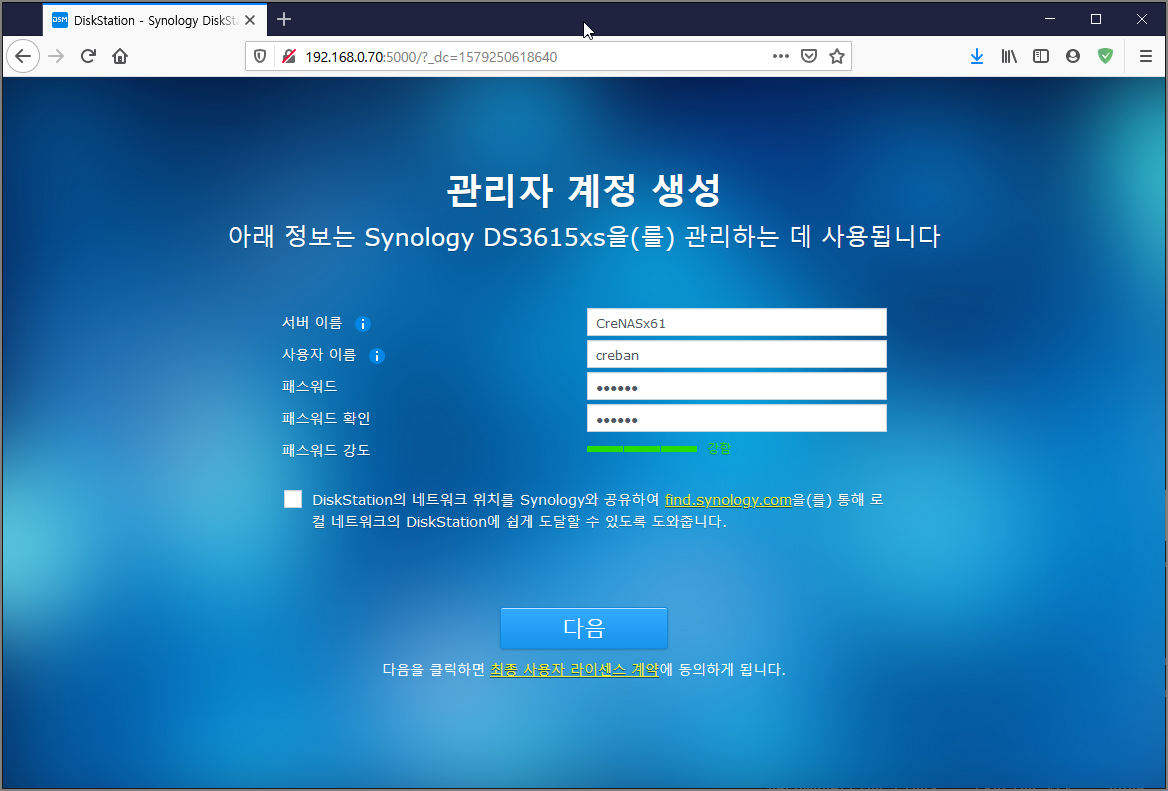Select the DiskStation - Synology tab
The height and width of the screenshot is (791, 1168).
[x=155, y=20]
